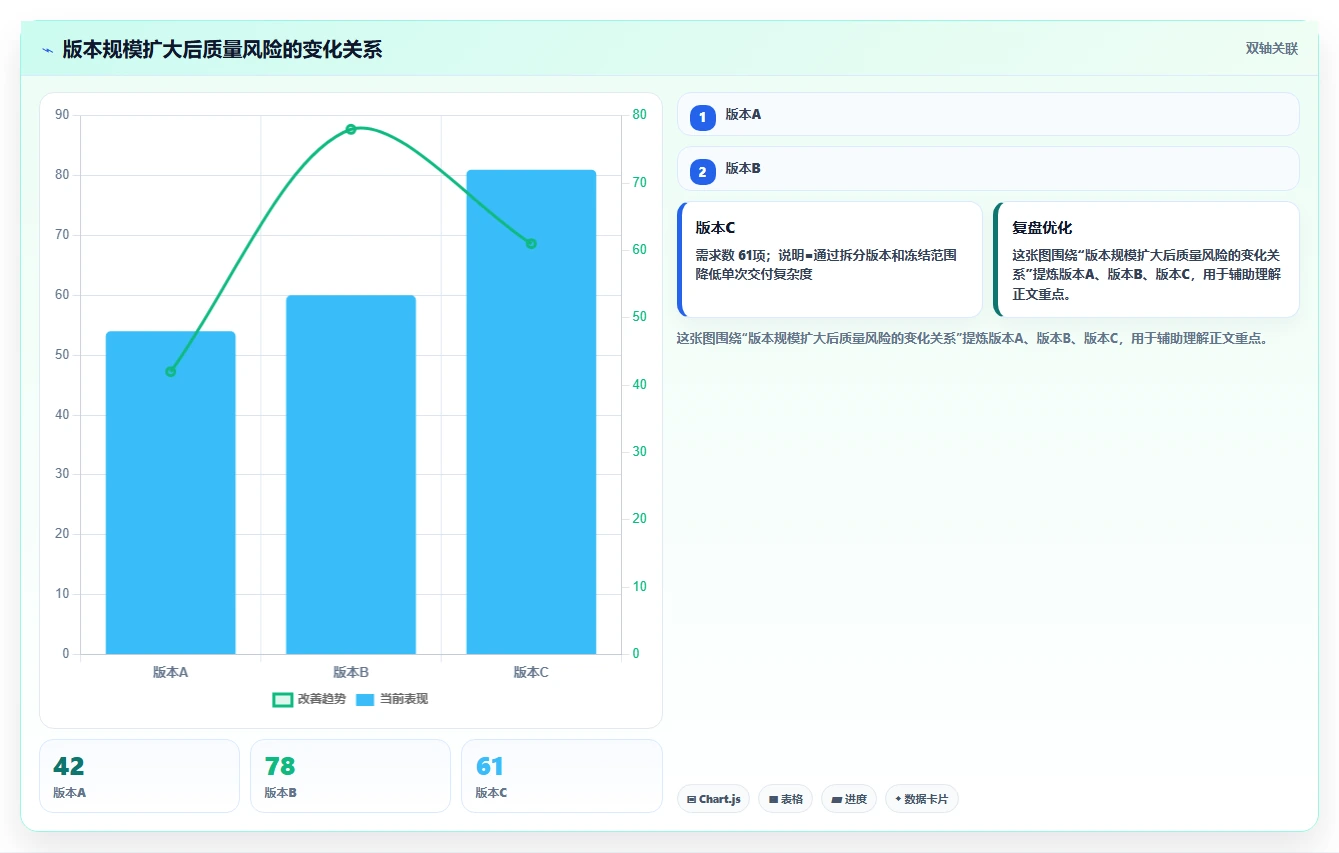Click the 表格 tag

[785, 799]
